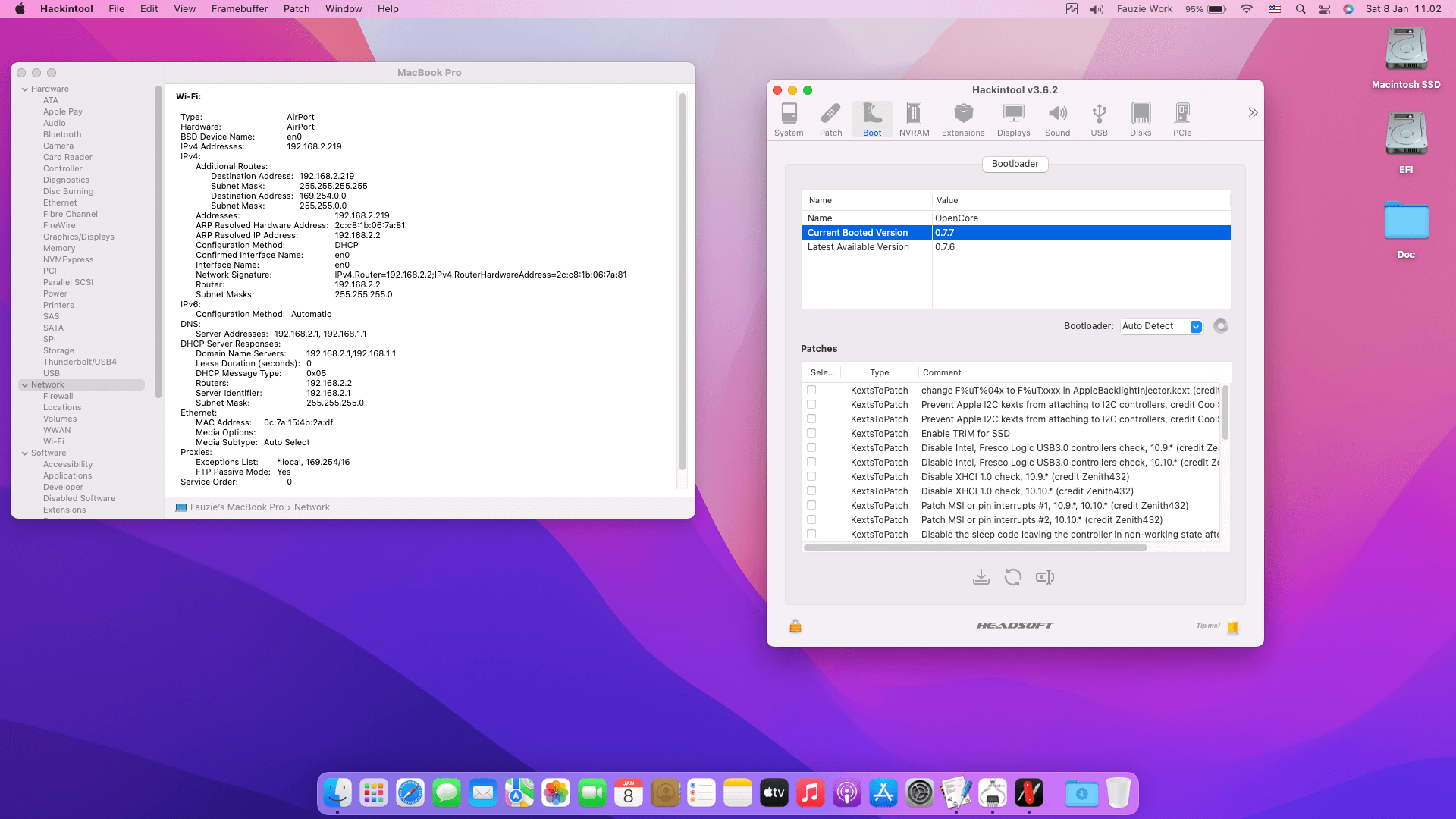
Task: Open the Patch tool in Hackintool toolbar
Action: (x=830, y=120)
